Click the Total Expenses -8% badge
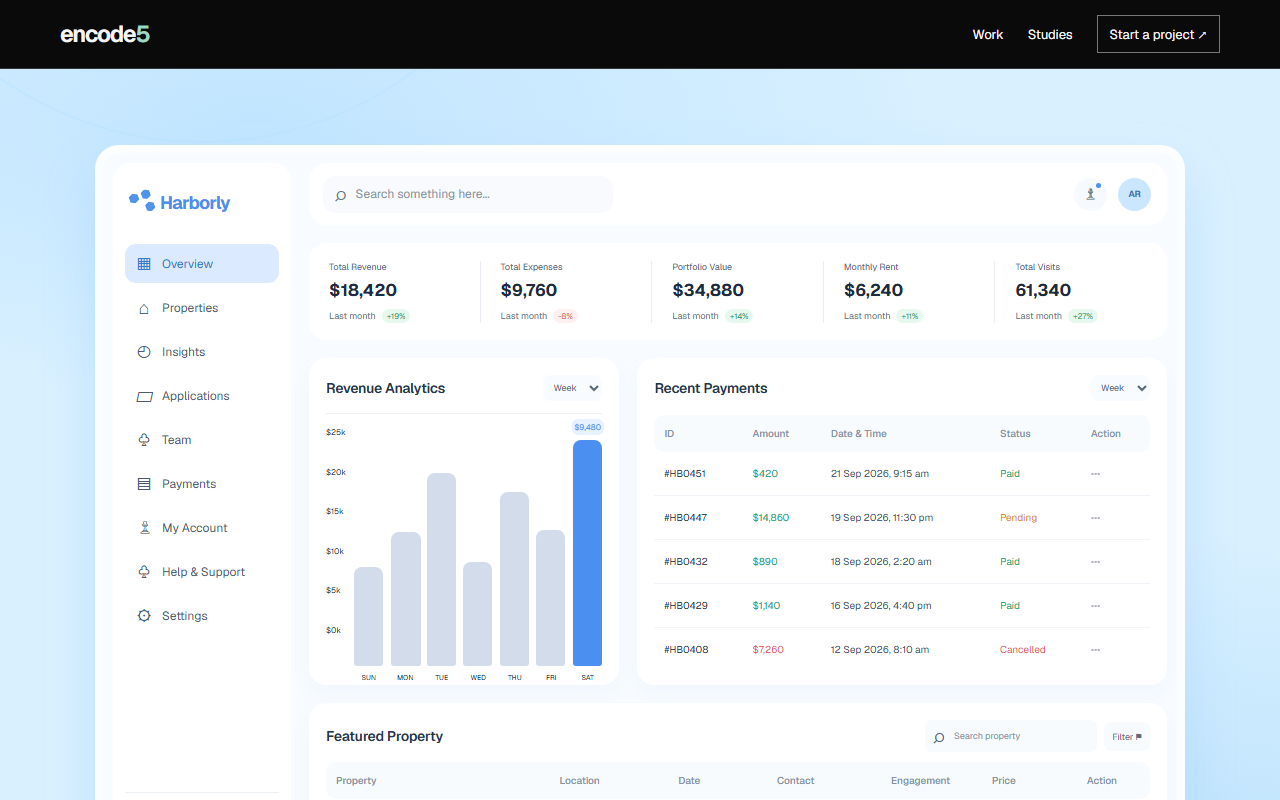 565,316
